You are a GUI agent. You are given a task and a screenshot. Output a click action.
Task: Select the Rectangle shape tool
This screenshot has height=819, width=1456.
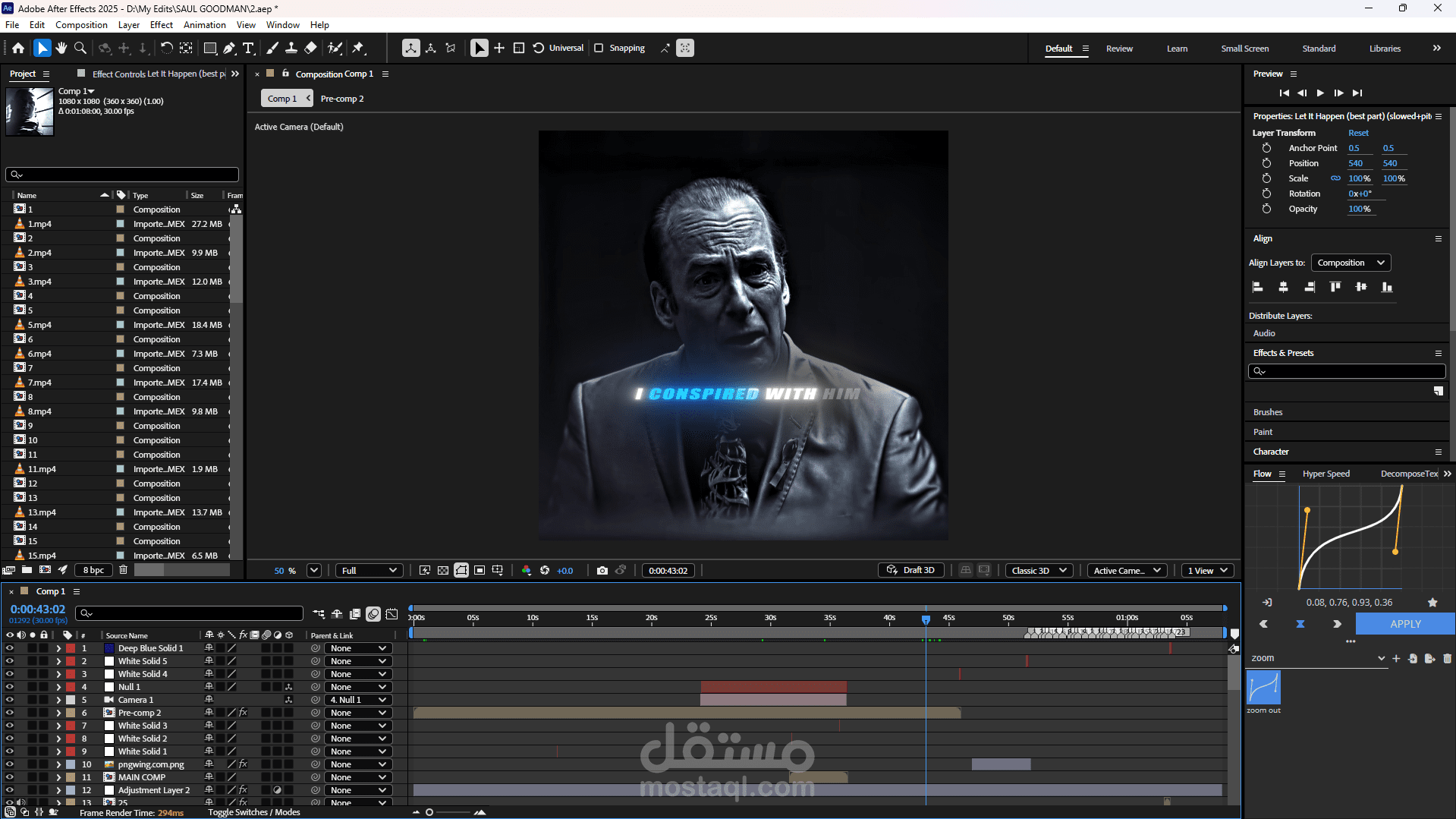point(210,48)
